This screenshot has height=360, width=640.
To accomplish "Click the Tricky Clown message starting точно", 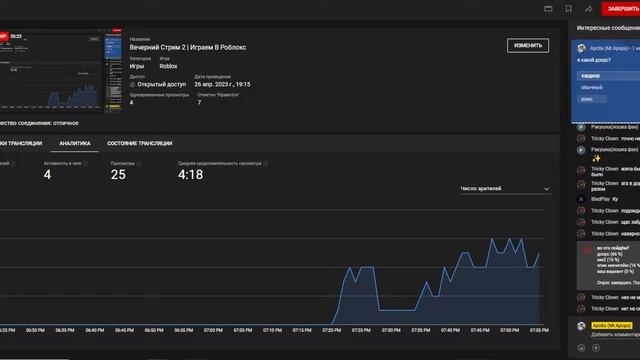I will (615, 139).
